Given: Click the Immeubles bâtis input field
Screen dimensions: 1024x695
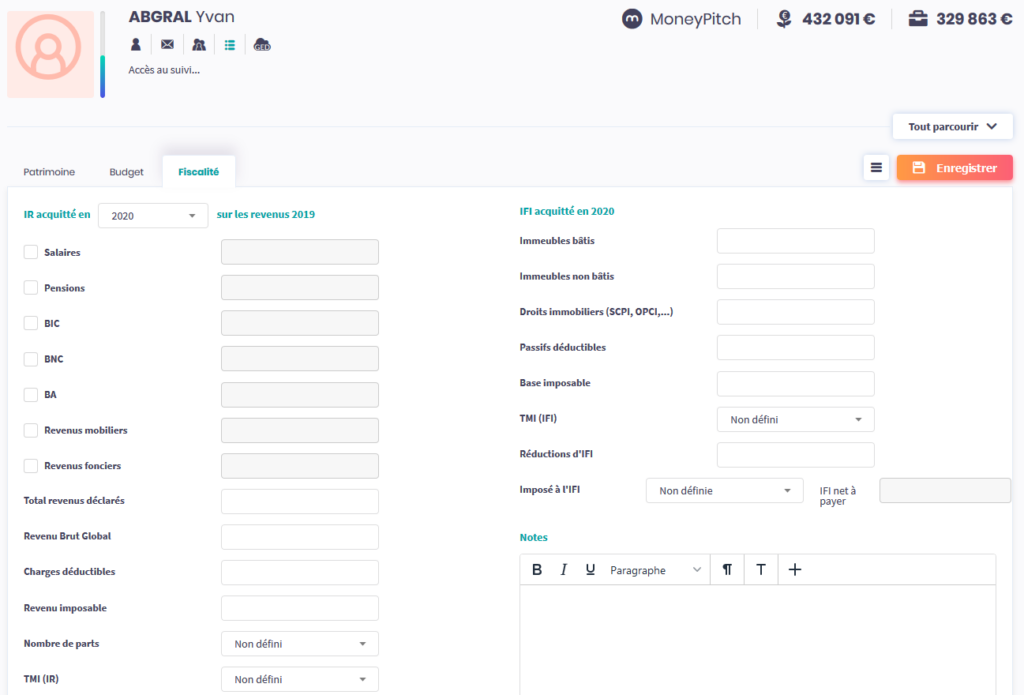Looking at the screenshot, I should [795, 241].
